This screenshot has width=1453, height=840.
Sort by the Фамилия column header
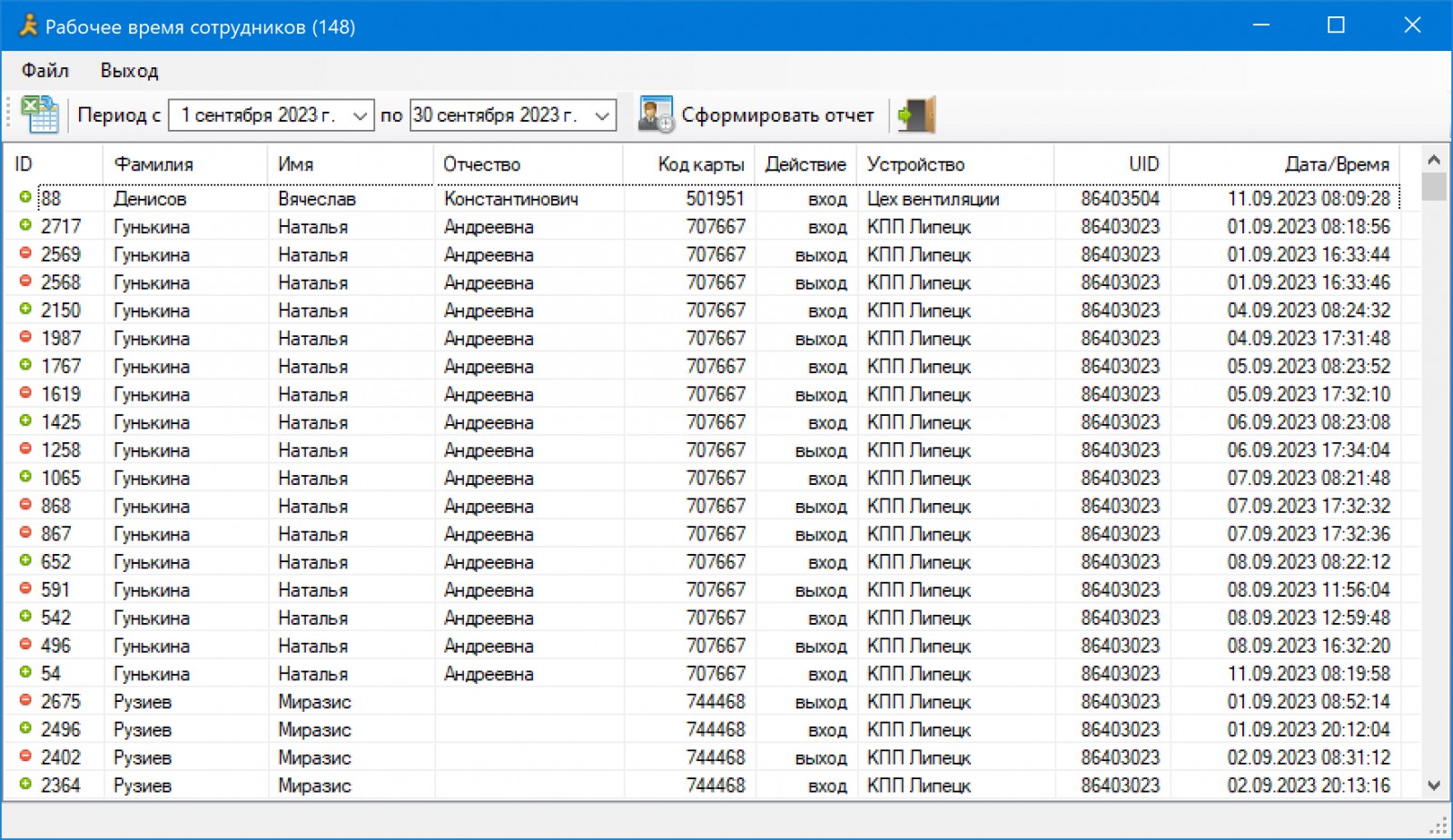point(186,164)
